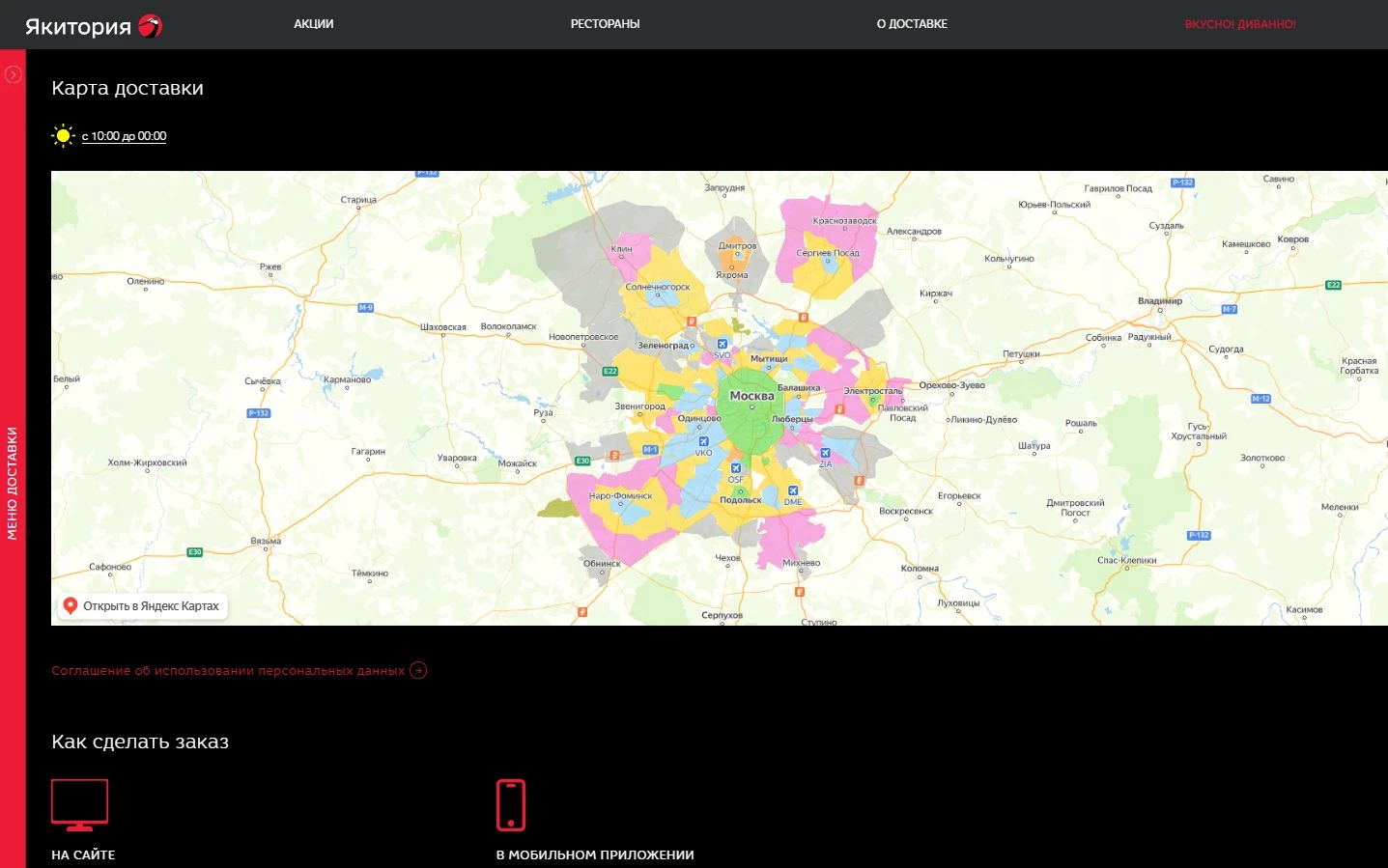Click the Якитория logo

[x=94, y=26]
